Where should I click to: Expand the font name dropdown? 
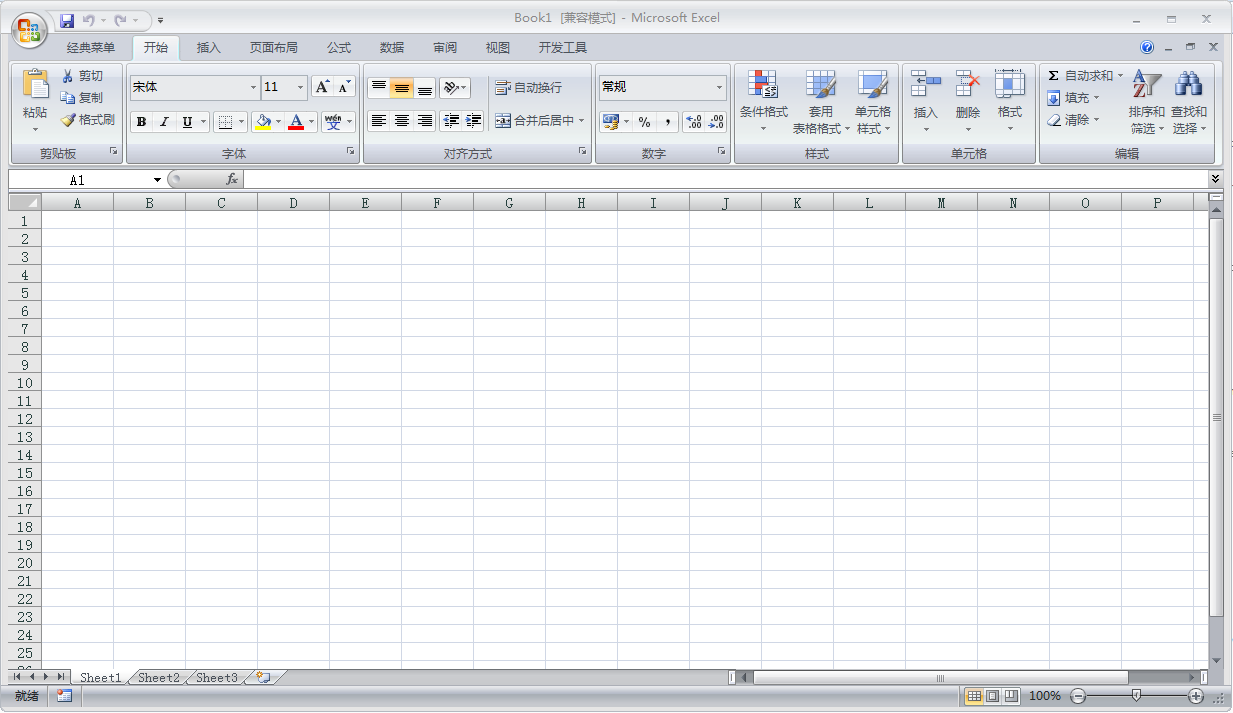(x=253, y=88)
